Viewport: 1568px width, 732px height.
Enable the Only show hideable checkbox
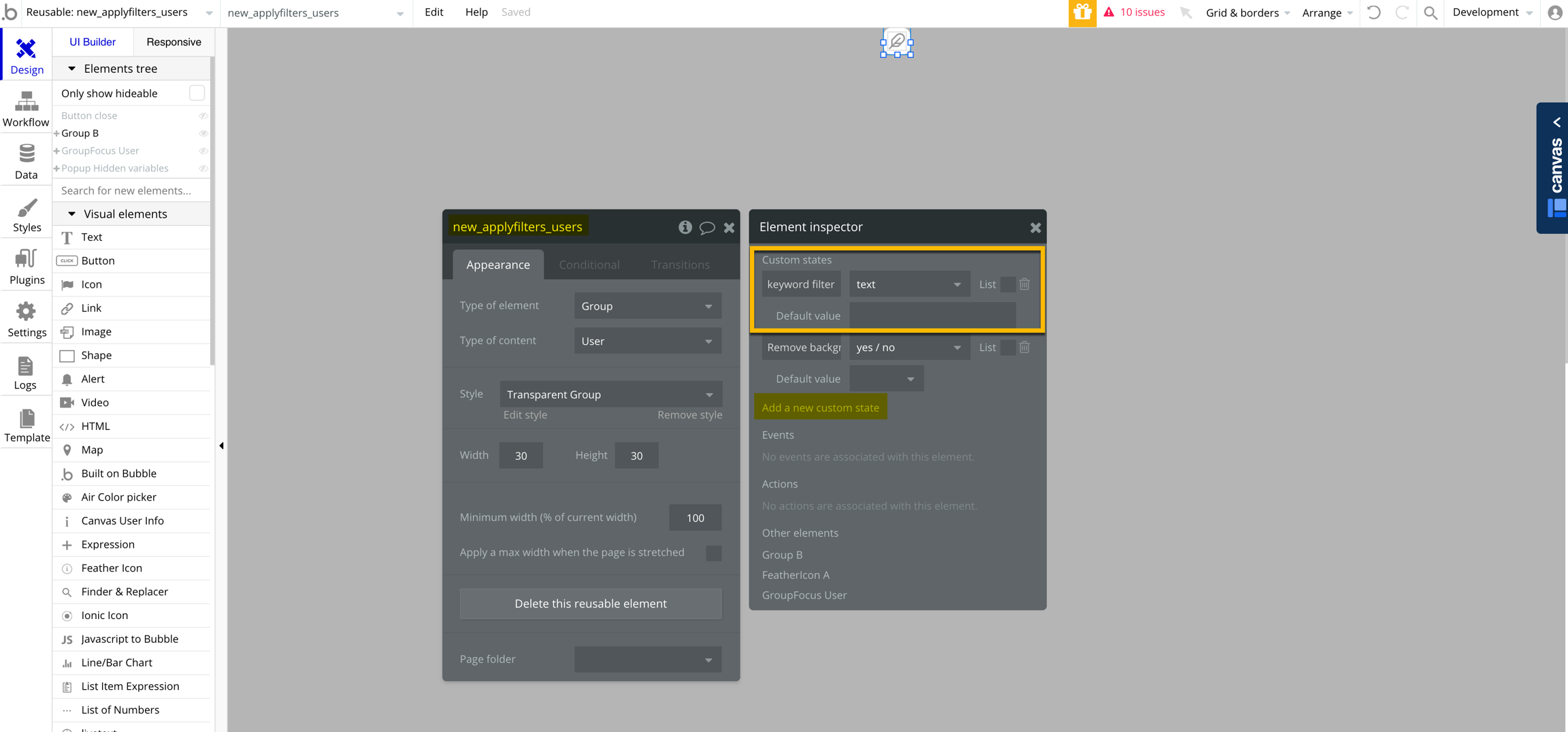(x=196, y=93)
